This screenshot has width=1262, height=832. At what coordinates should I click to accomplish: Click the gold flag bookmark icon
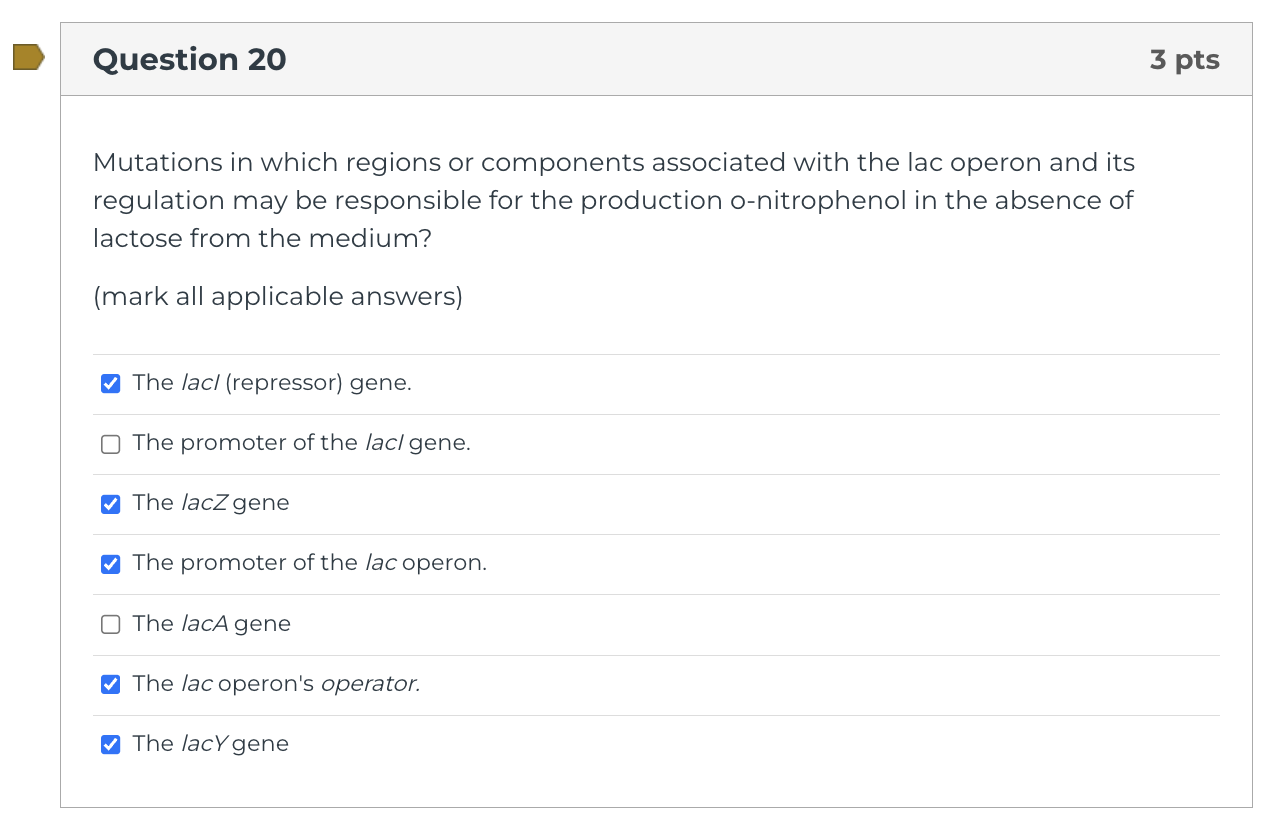26,57
